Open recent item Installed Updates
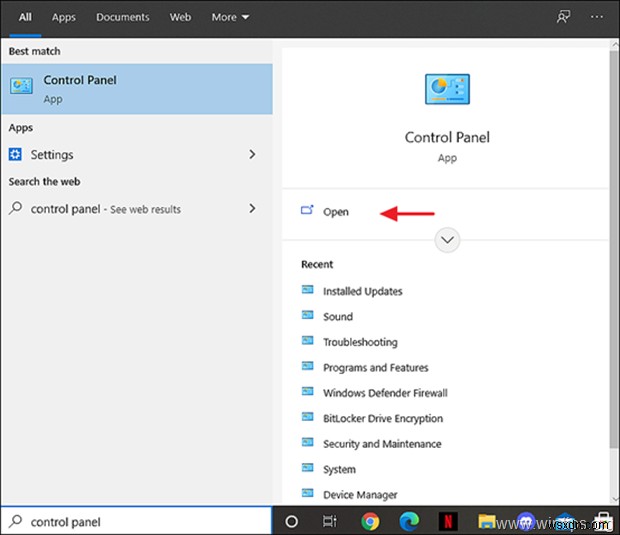 pos(363,291)
